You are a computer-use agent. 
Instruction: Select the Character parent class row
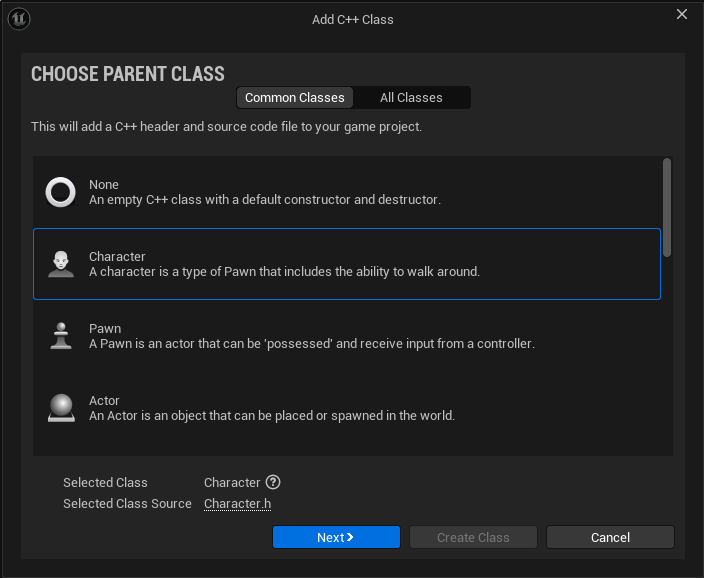pyautogui.click(x=350, y=264)
